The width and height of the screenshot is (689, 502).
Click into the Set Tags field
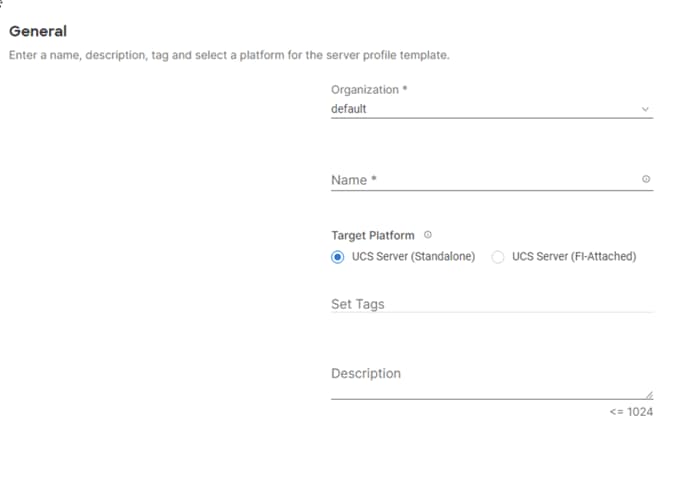pos(480,303)
